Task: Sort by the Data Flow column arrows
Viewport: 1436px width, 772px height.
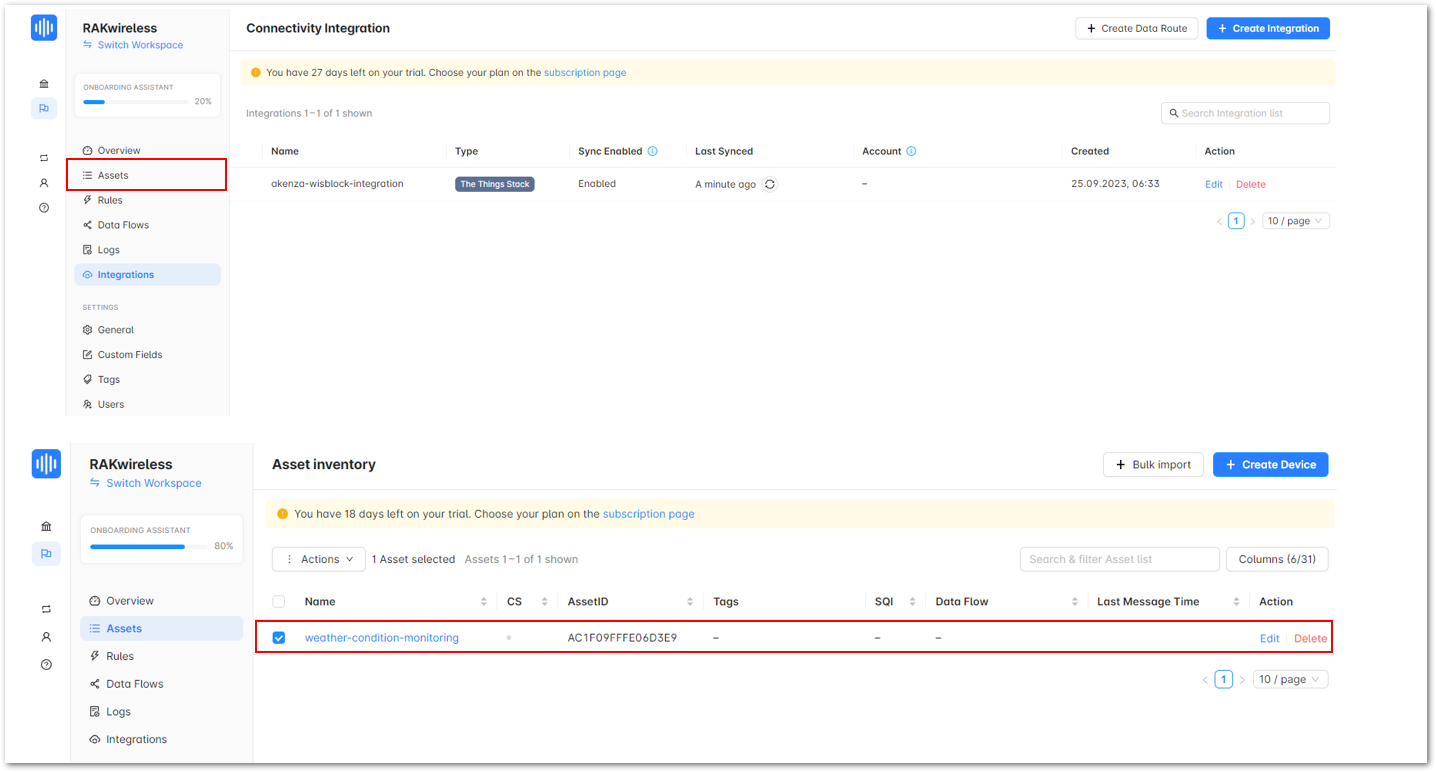Action: point(1075,601)
